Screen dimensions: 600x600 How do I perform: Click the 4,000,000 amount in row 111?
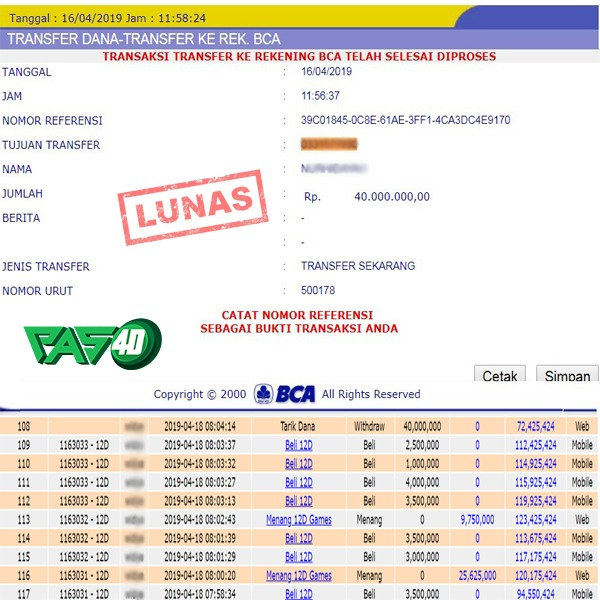point(422,483)
